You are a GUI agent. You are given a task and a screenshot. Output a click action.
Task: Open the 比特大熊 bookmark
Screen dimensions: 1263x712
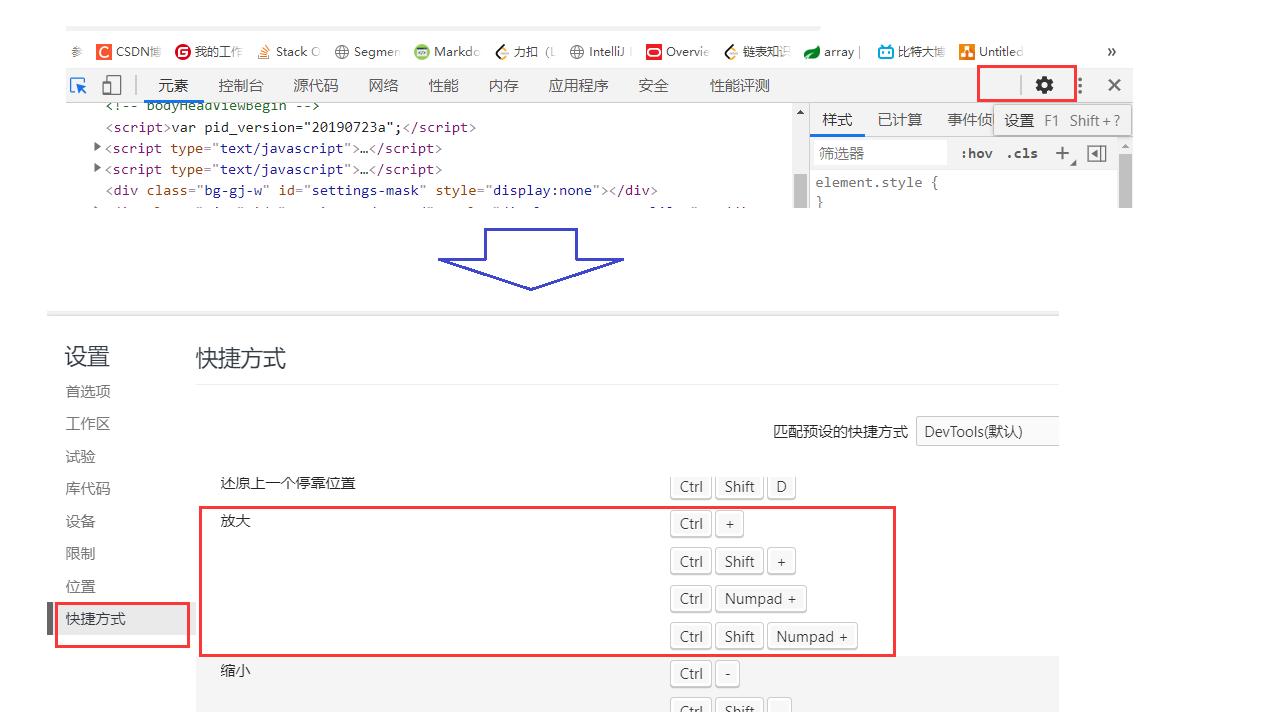click(910, 52)
